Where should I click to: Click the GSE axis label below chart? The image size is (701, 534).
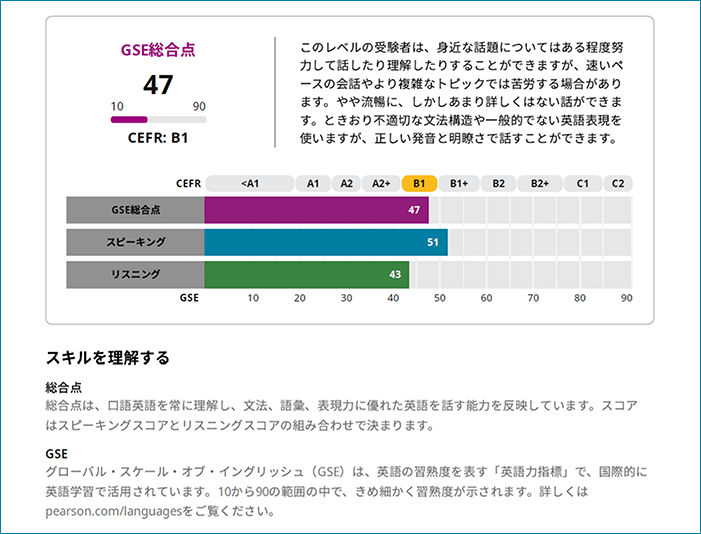[189, 297]
